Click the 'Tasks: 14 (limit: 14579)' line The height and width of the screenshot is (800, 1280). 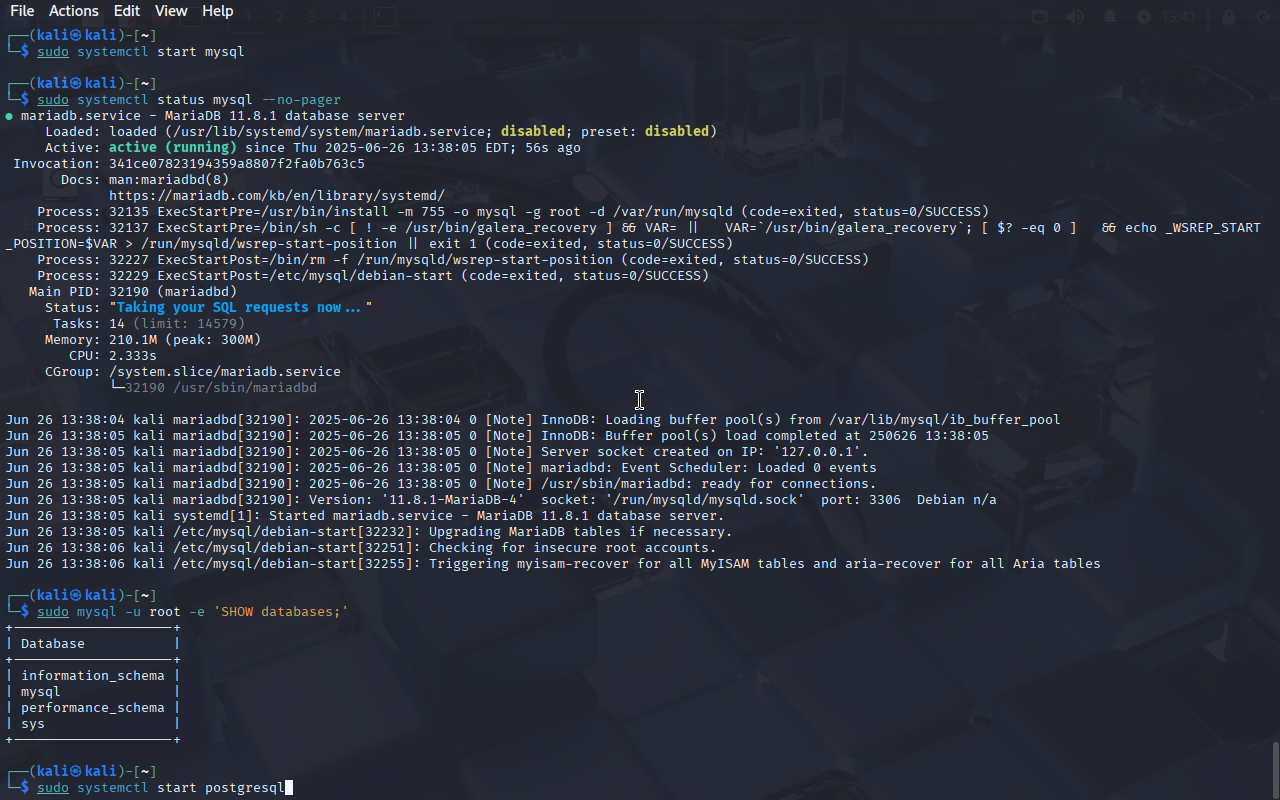[x=149, y=323]
